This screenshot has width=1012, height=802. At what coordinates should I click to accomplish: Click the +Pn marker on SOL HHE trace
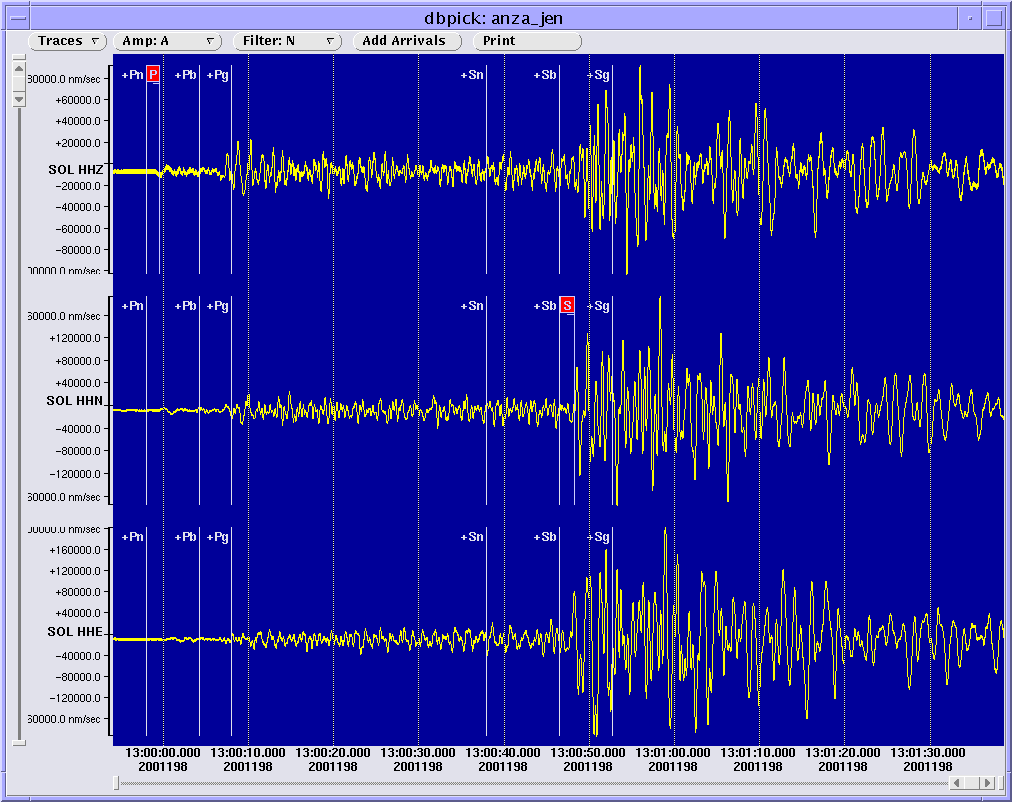coord(132,537)
